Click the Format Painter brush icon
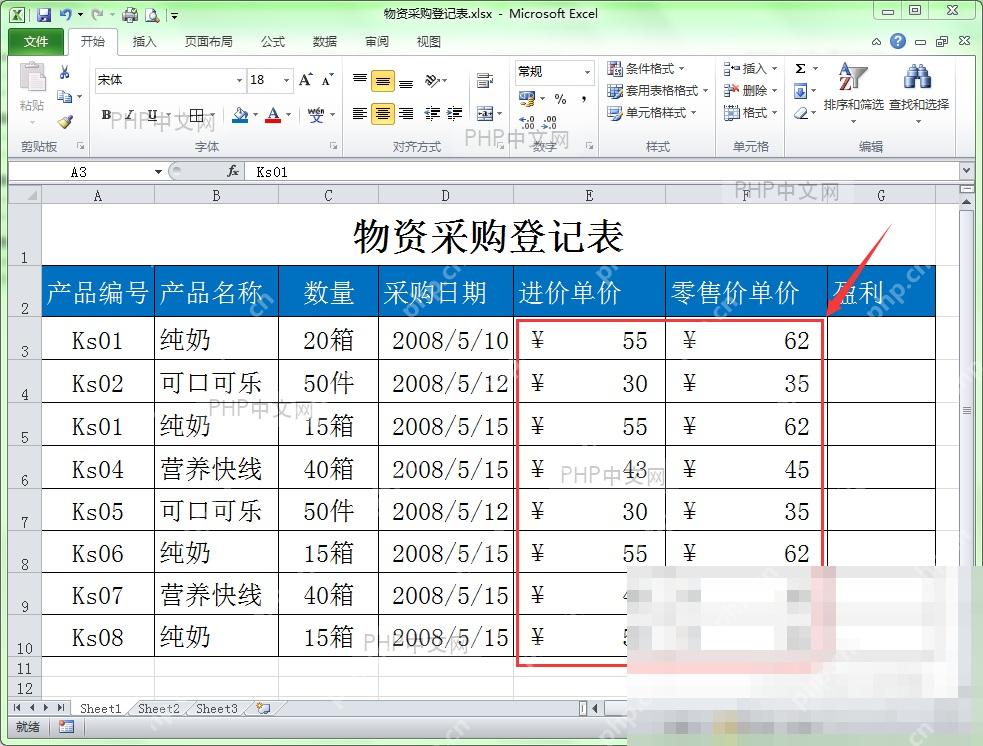 [65, 121]
